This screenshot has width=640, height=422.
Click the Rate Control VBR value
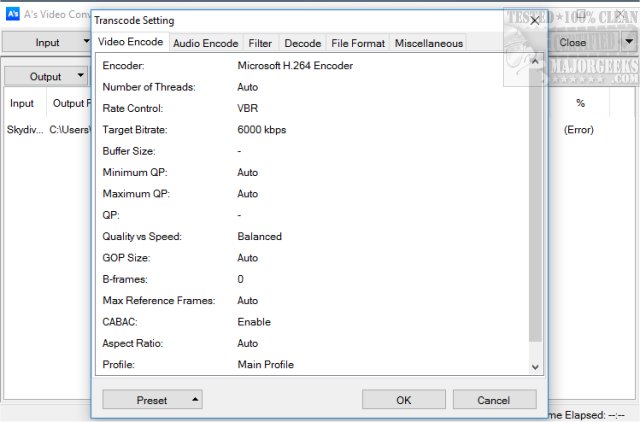248,108
